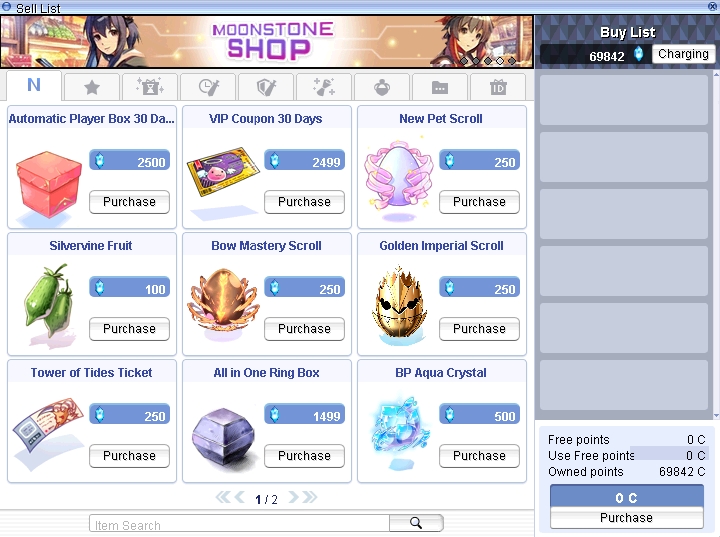
Task: Open the potion consumables category tab
Action: [x=382, y=87]
